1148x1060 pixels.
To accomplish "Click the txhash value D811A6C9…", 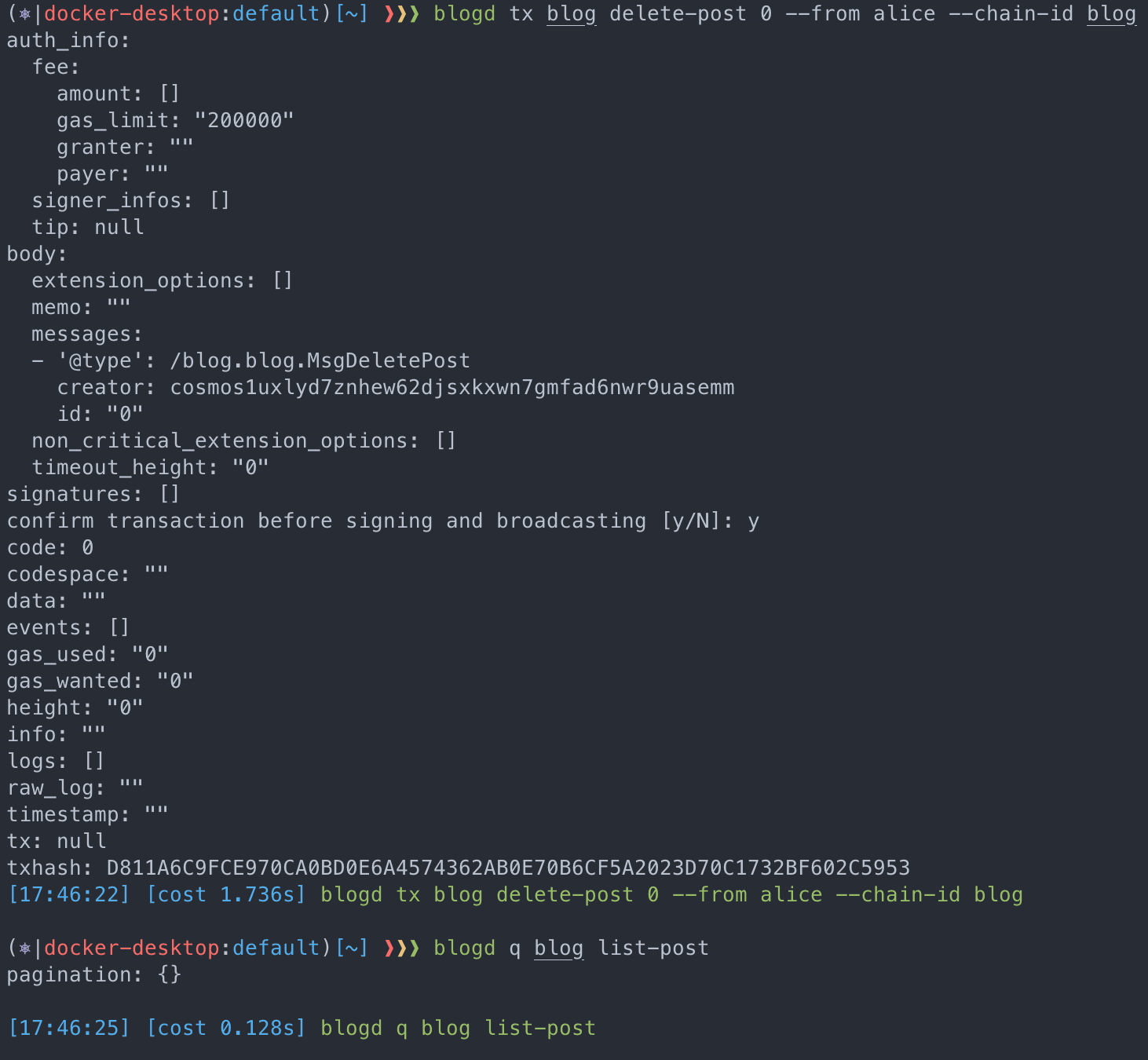I will (508, 868).
